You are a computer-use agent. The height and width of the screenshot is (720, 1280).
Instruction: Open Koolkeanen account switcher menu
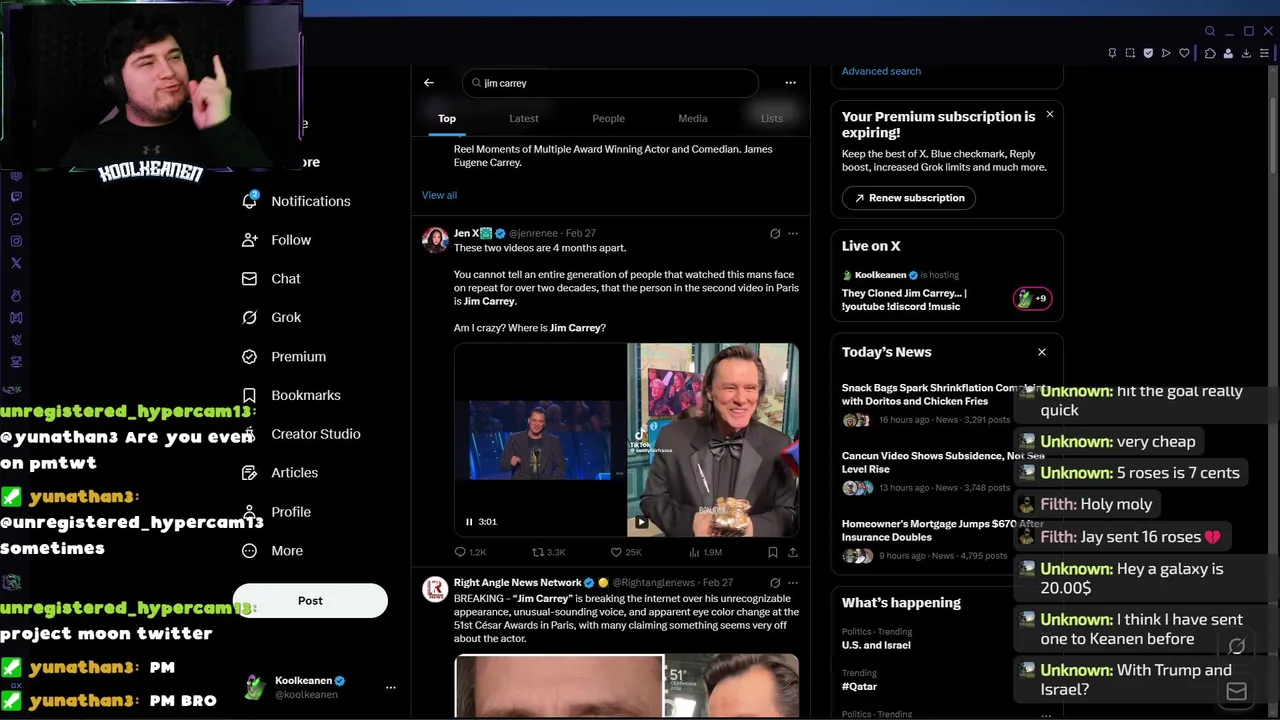pyautogui.click(x=391, y=687)
